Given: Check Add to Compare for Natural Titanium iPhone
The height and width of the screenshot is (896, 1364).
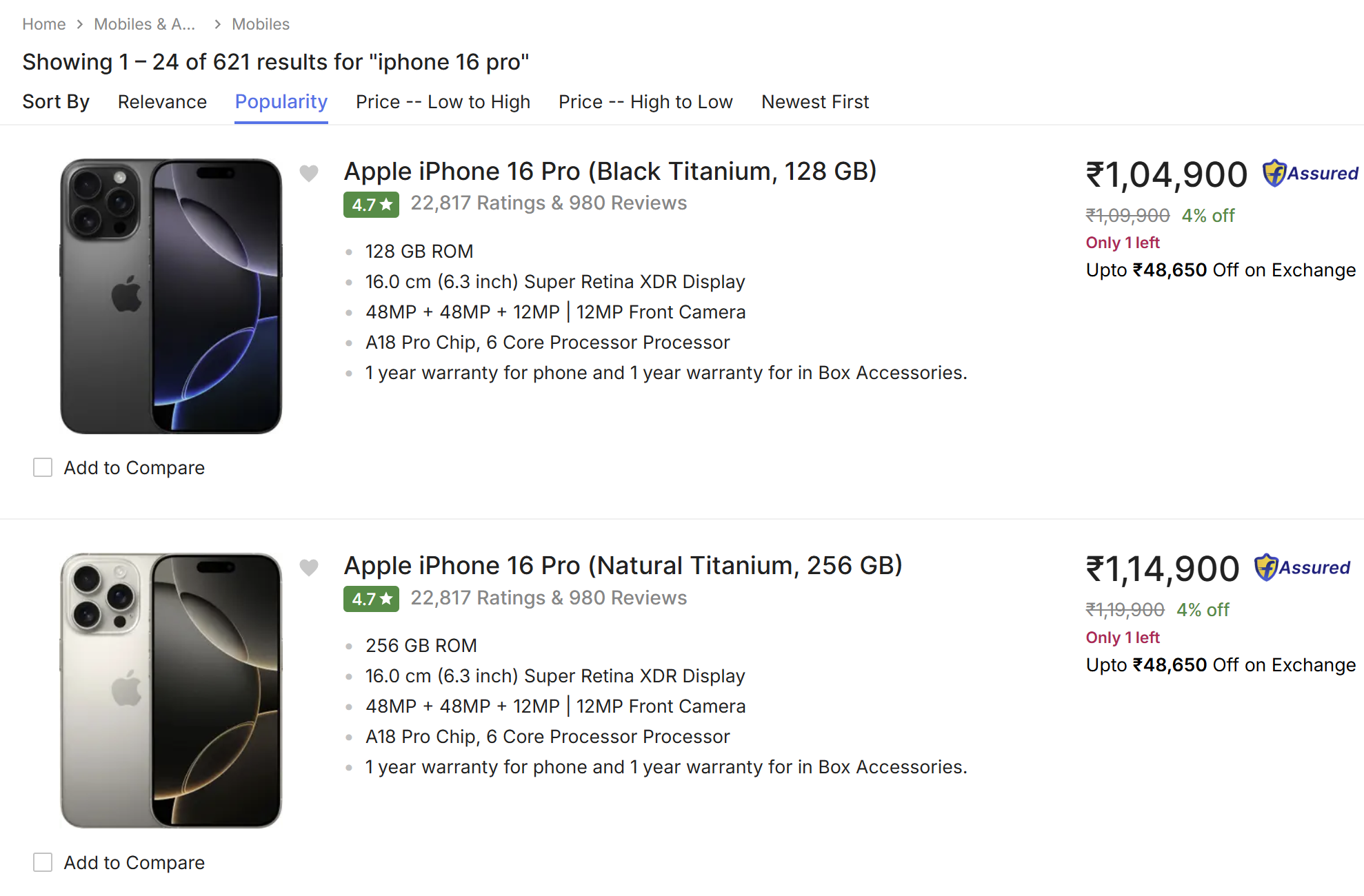Looking at the screenshot, I should coord(43,862).
